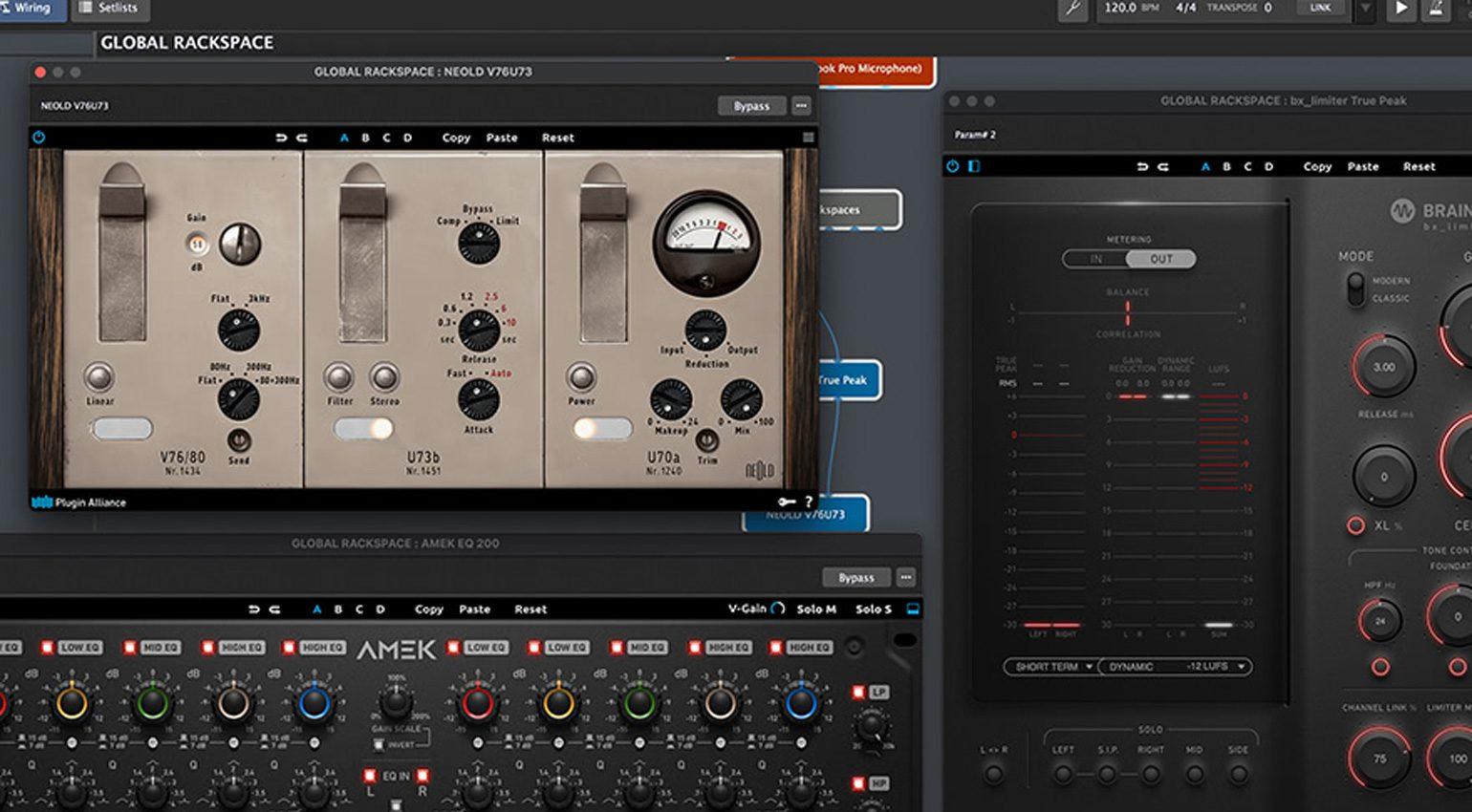This screenshot has width=1472, height=812.
Task: Click the Gain knob on V76/80
Action: [x=239, y=244]
